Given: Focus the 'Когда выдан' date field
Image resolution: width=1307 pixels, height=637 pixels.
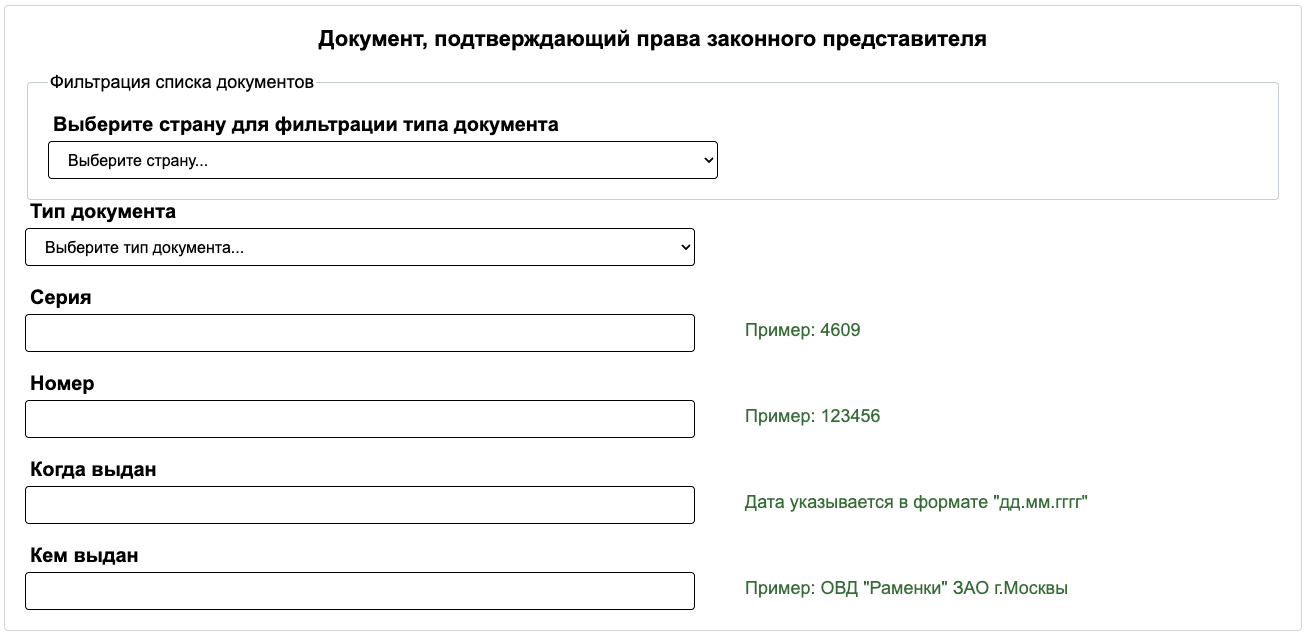Looking at the screenshot, I should pyautogui.click(x=359, y=504).
